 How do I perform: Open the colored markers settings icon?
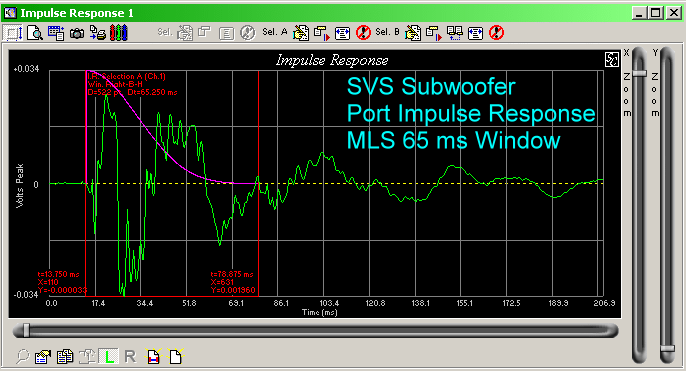point(118,33)
